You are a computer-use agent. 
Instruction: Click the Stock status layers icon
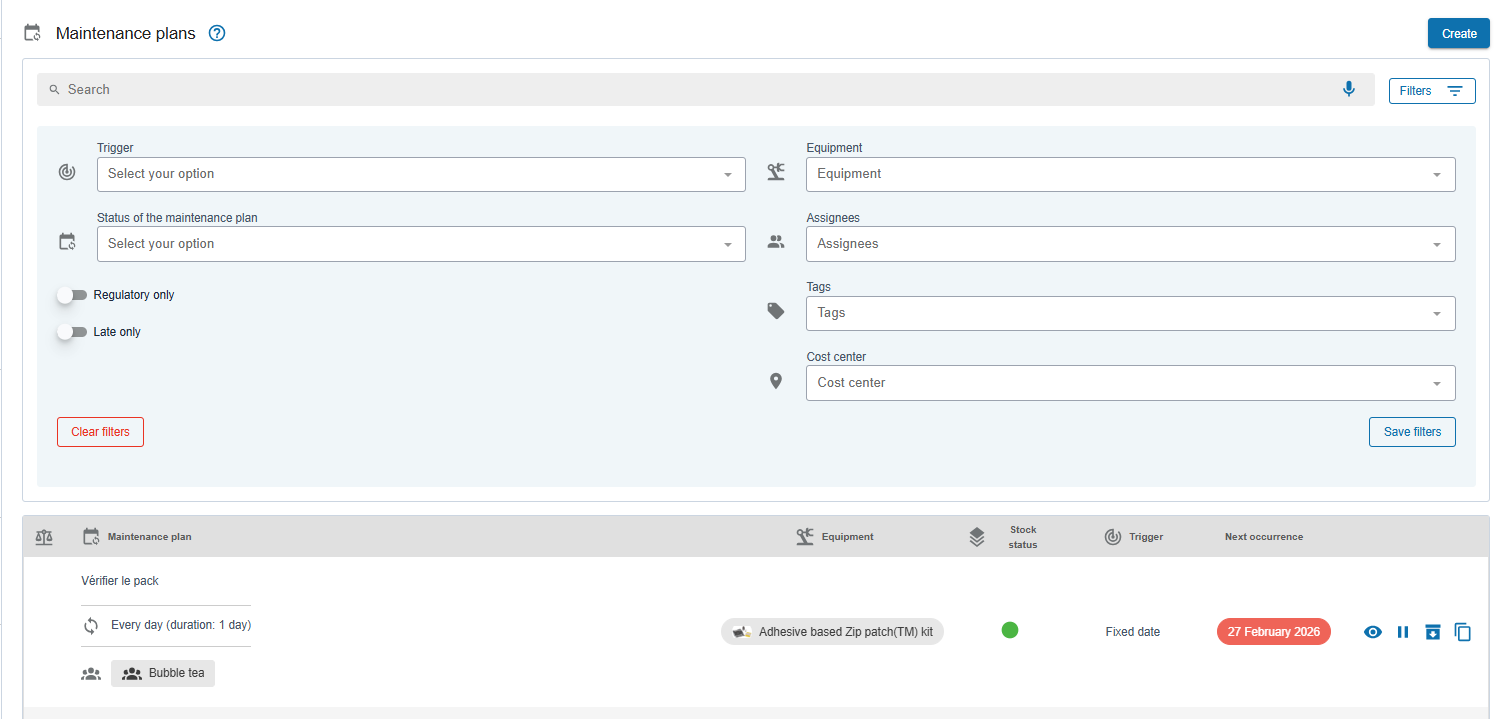(977, 537)
